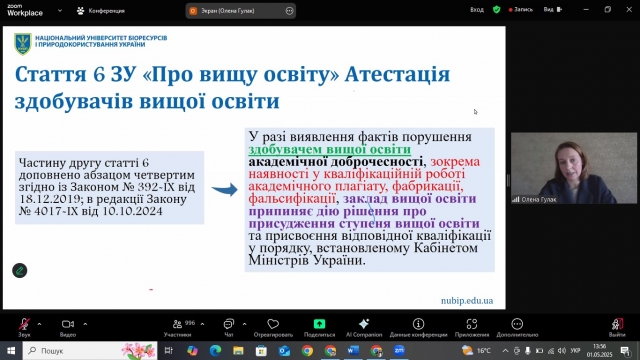The image size is (640, 360).
Task: Show hidden system tray icons
Action: tap(505, 351)
